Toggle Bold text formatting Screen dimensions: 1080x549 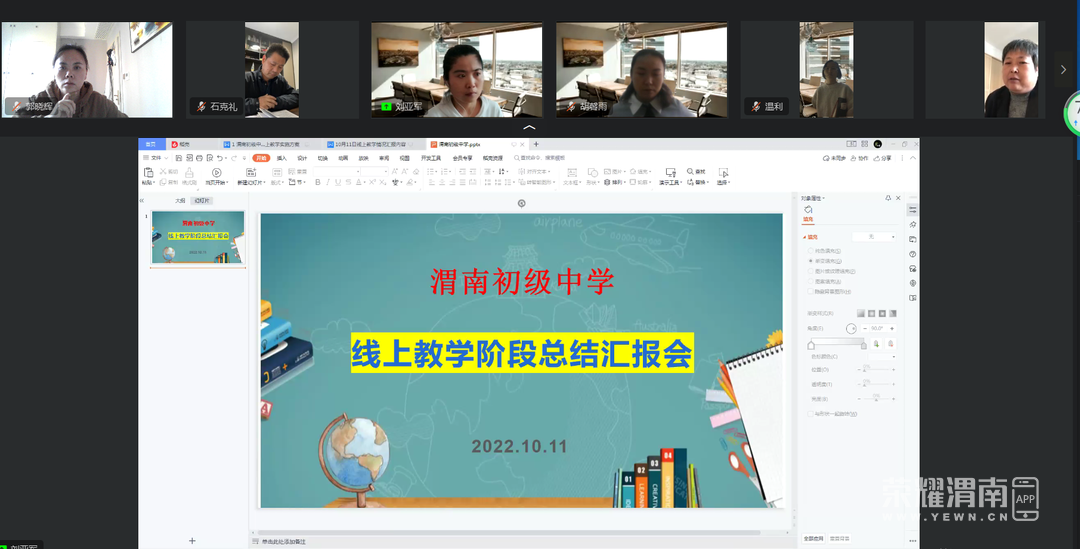tap(317, 183)
